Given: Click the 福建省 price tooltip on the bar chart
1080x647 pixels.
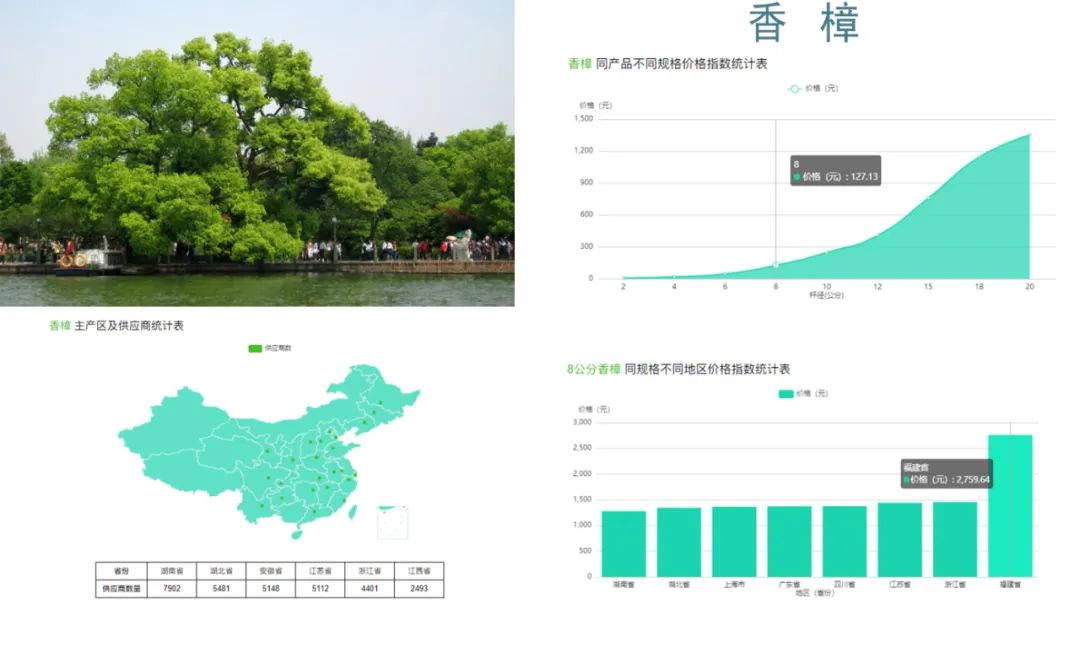Looking at the screenshot, I should (x=945, y=474).
